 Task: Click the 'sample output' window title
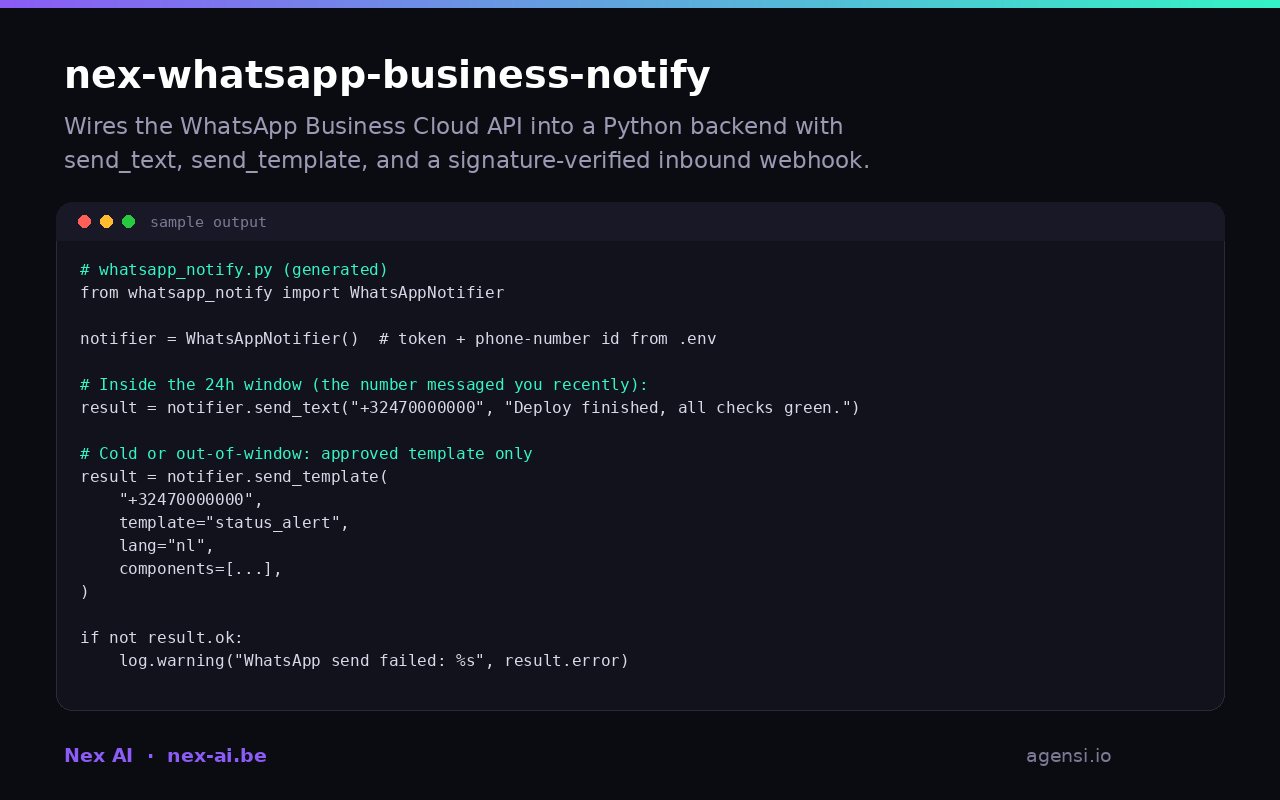pyautogui.click(x=208, y=222)
